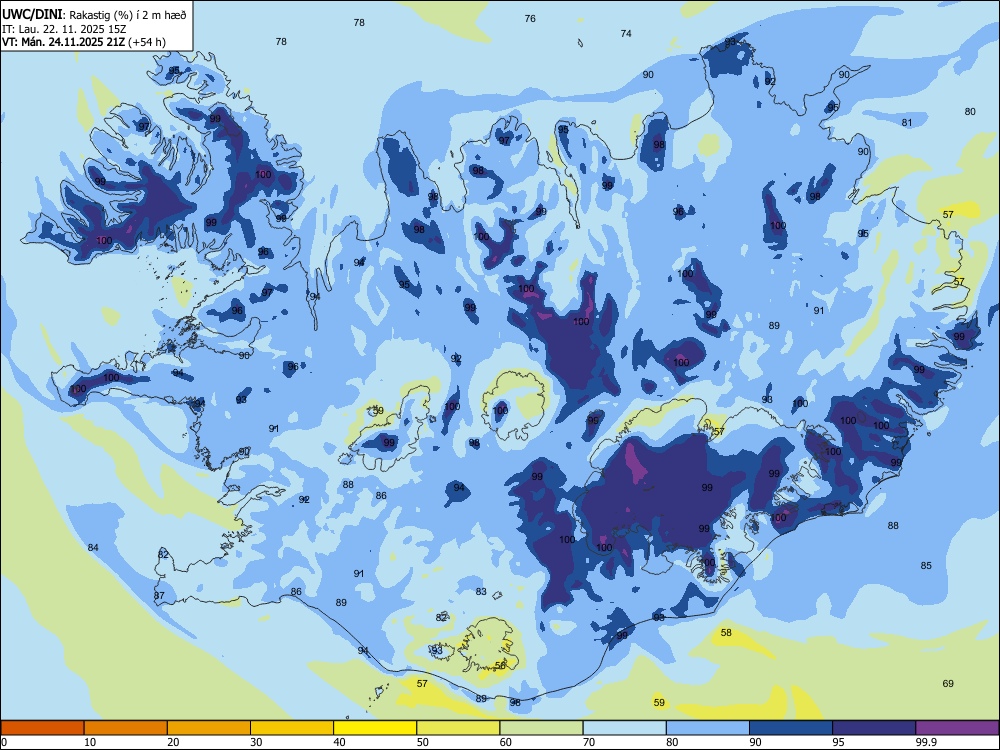Click the legend label '40'
Image resolution: width=1000 pixels, height=750 pixels.
339,742
